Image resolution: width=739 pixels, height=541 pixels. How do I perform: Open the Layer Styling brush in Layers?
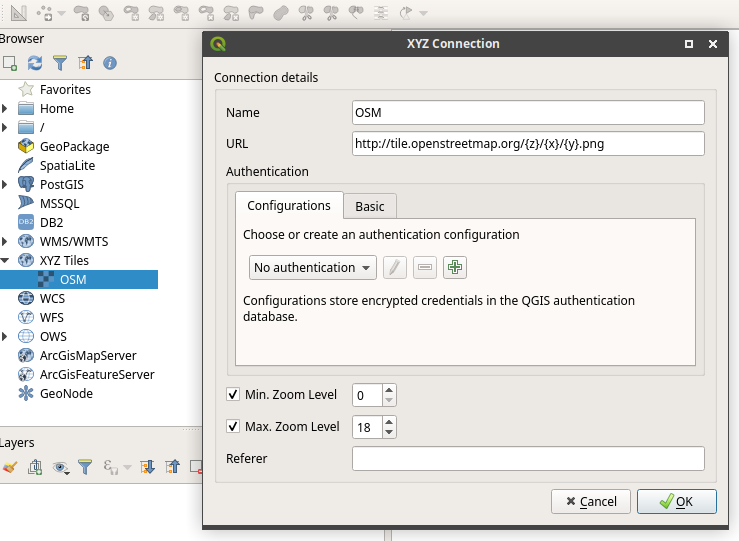[x=10, y=467]
